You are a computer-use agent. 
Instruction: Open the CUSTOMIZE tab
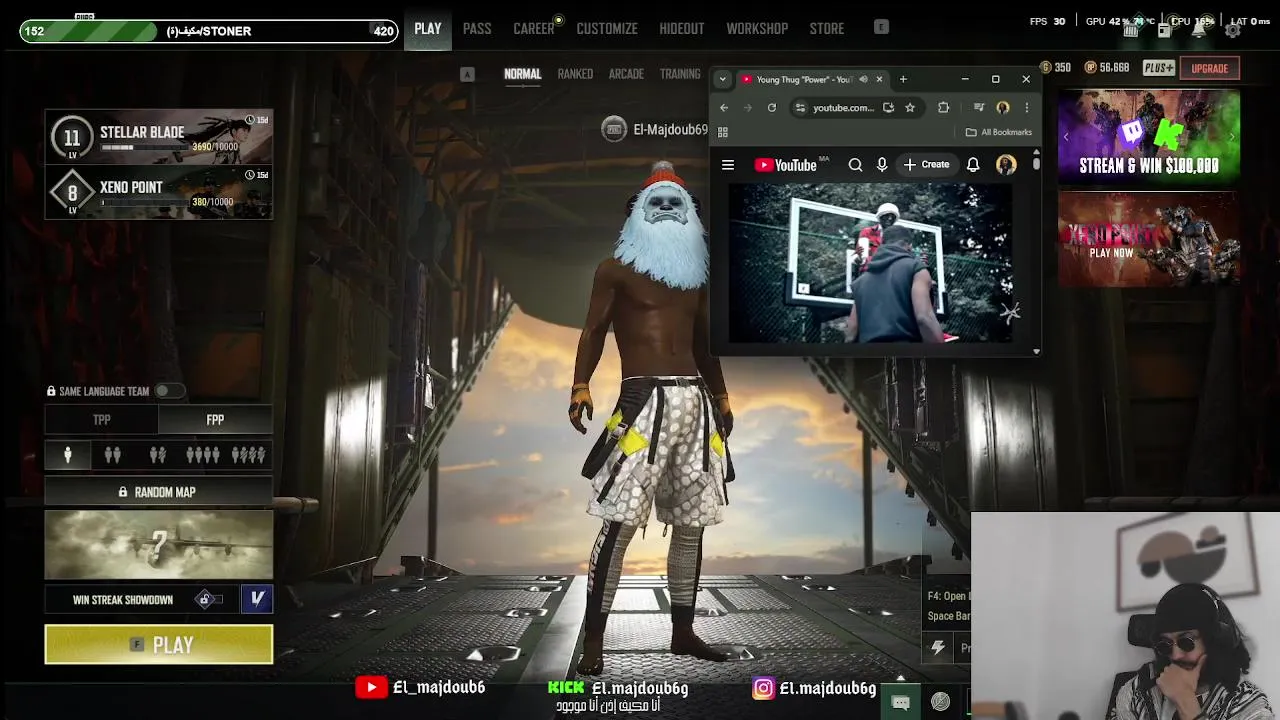coord(607,29)
